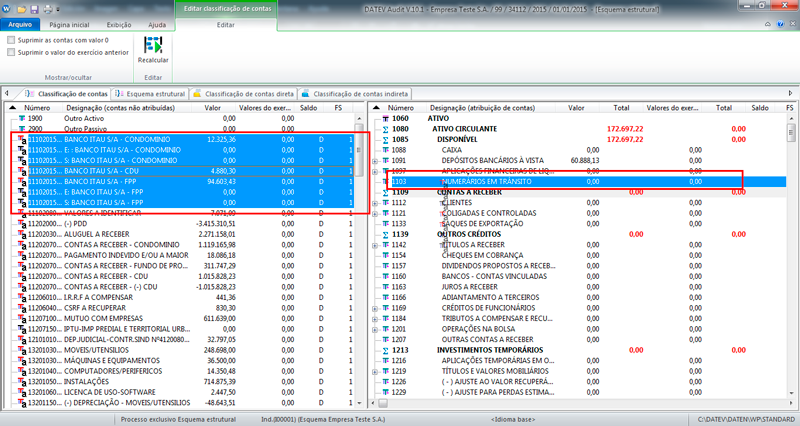
Task: Click the save icon in quick access toolbar
Action: 33,8
